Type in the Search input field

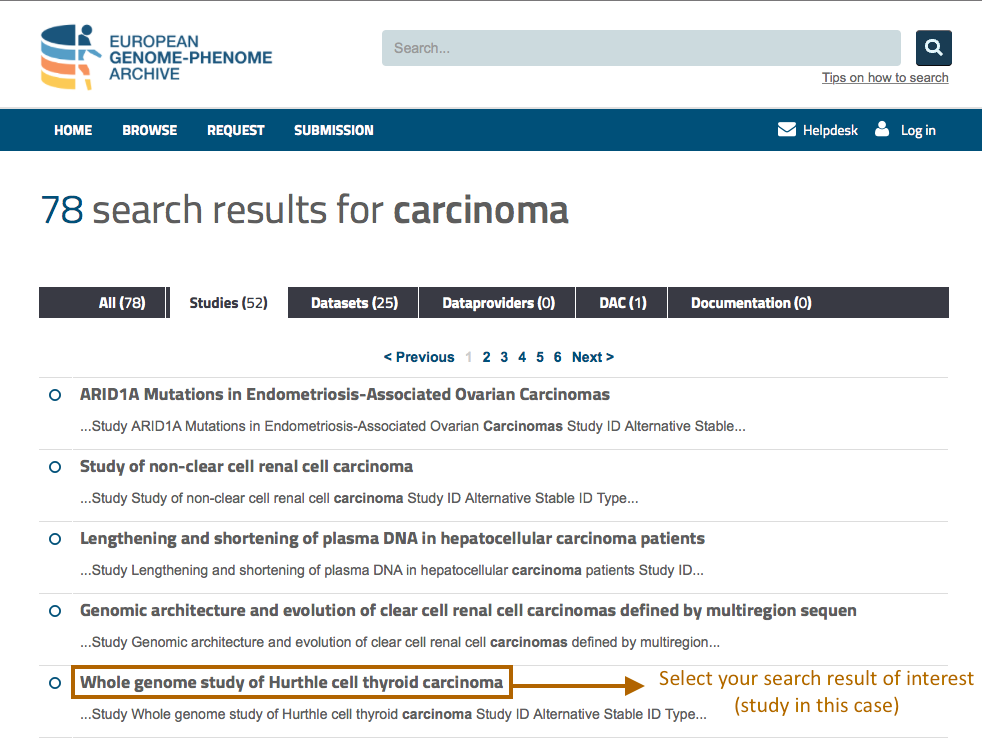tap(640, 48)
